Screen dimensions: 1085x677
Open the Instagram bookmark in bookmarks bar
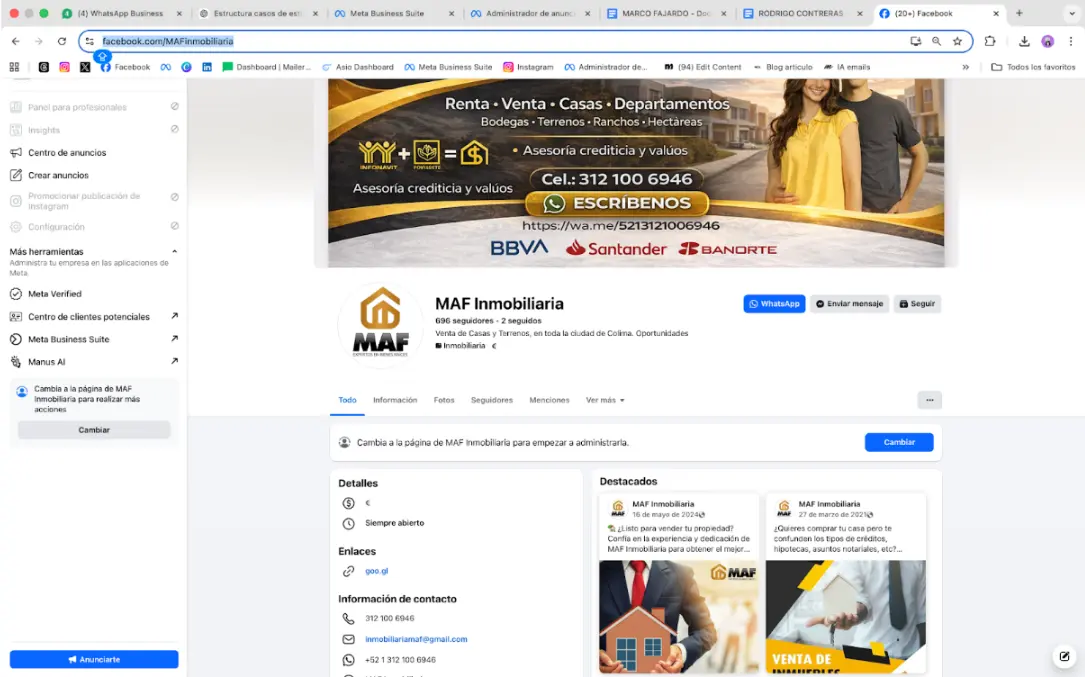528,67
